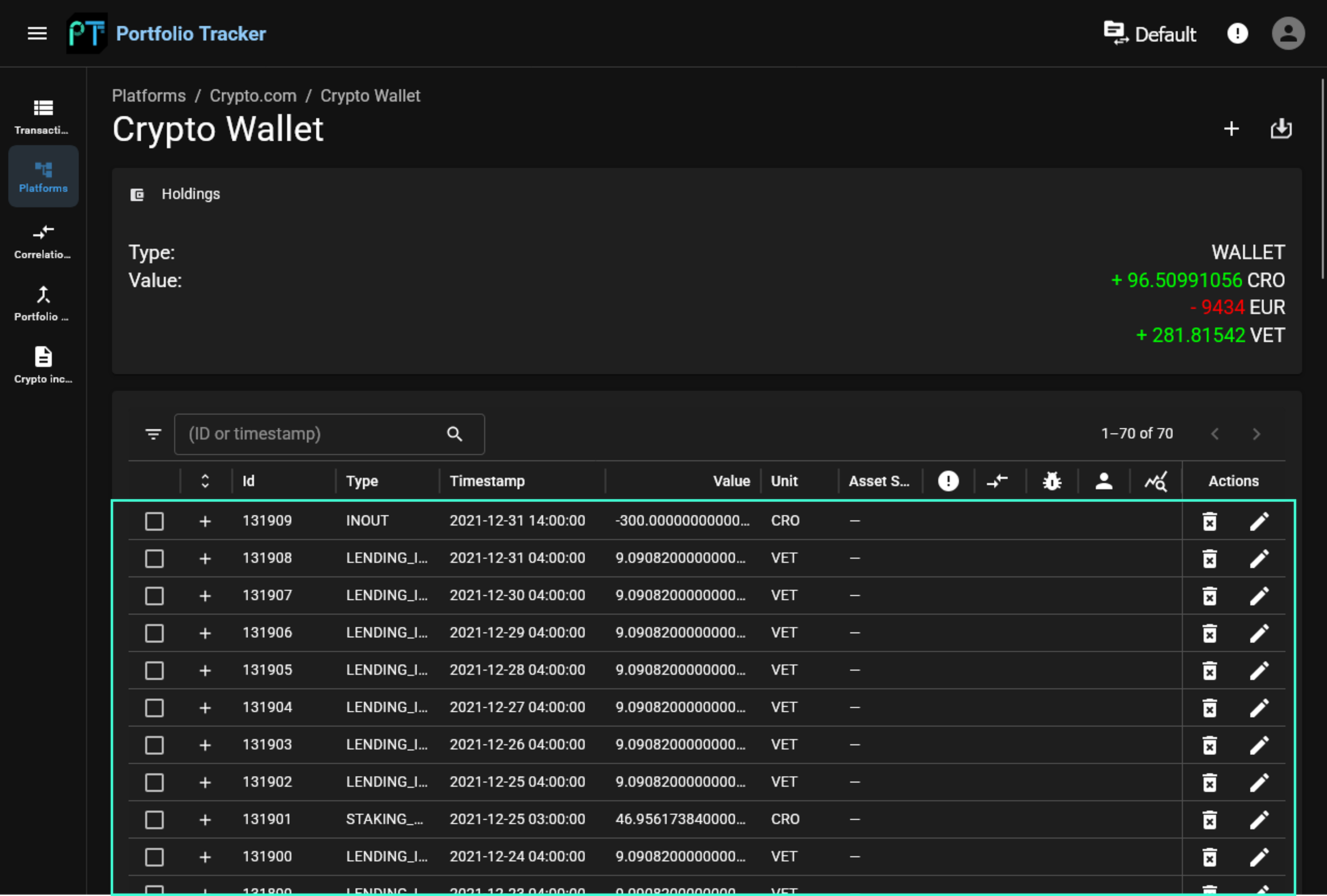Click the person column header icon
The image size is (1327, 896).
[x=1104, y=481]
